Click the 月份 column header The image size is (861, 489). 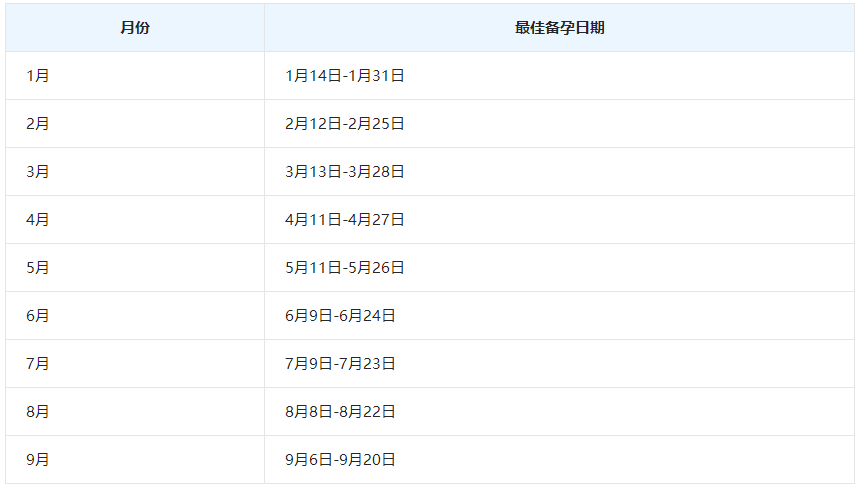pos(135,28)
